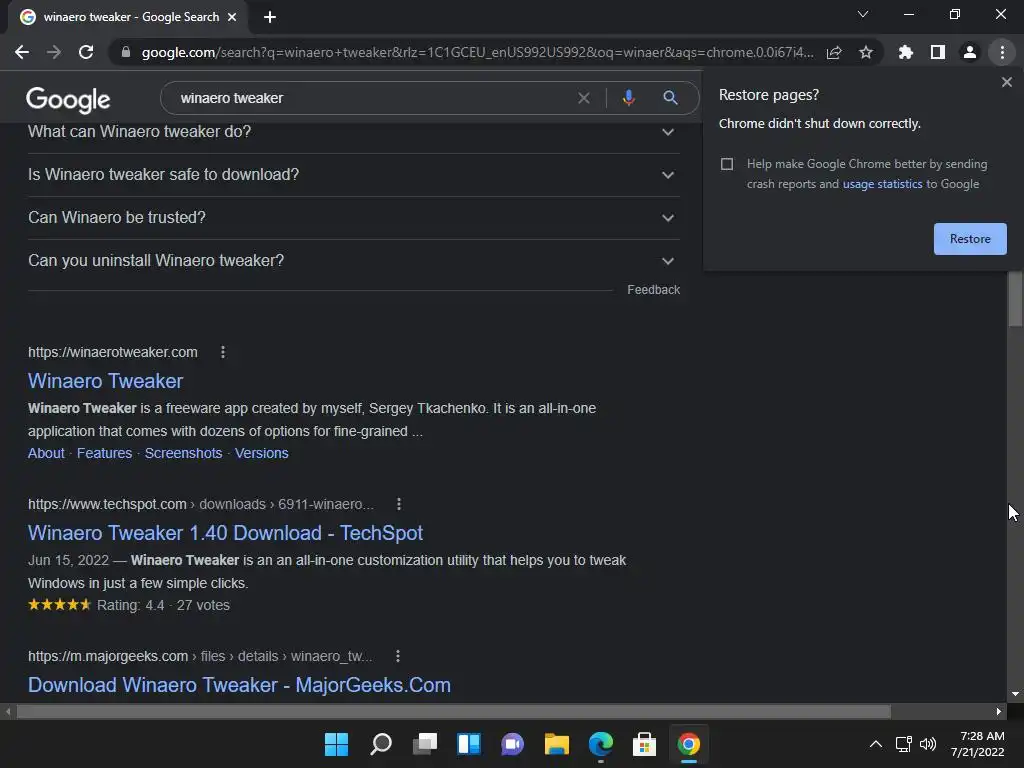This screenshot has width=1024, height=768.
Task: Open the tab search dropdown arrow
Action: 863,14
